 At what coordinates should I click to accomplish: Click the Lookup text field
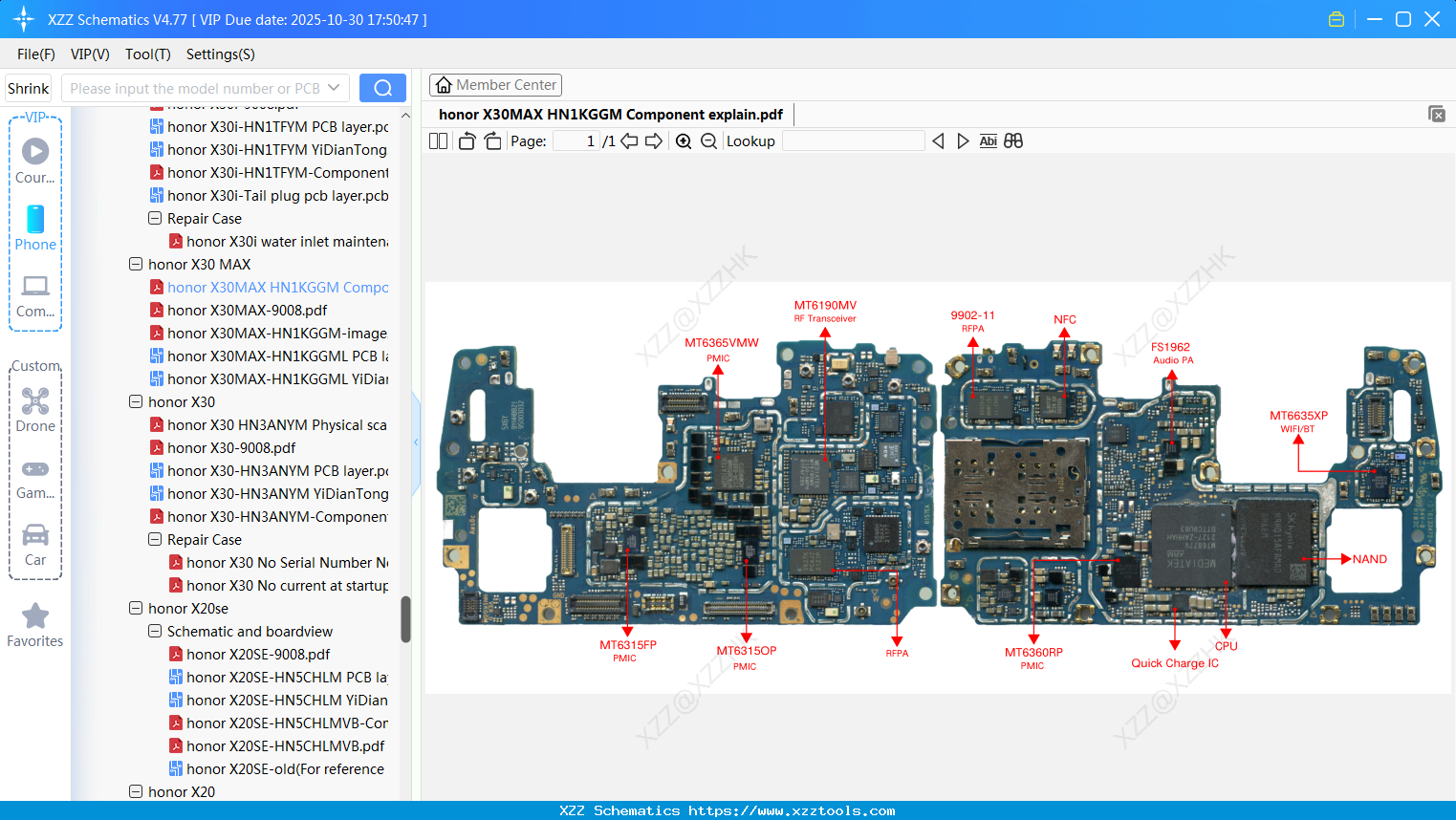853,140
